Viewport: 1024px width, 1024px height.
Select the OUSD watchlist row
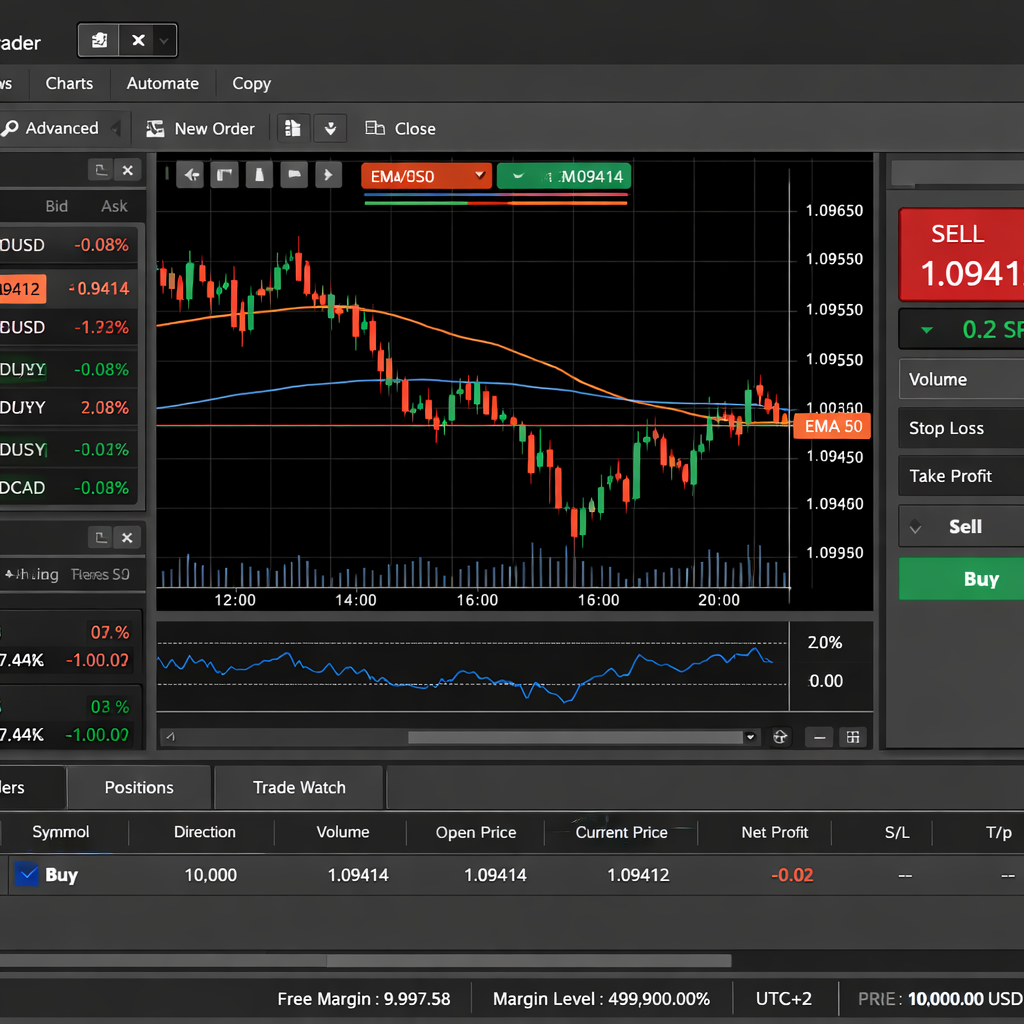68,245
